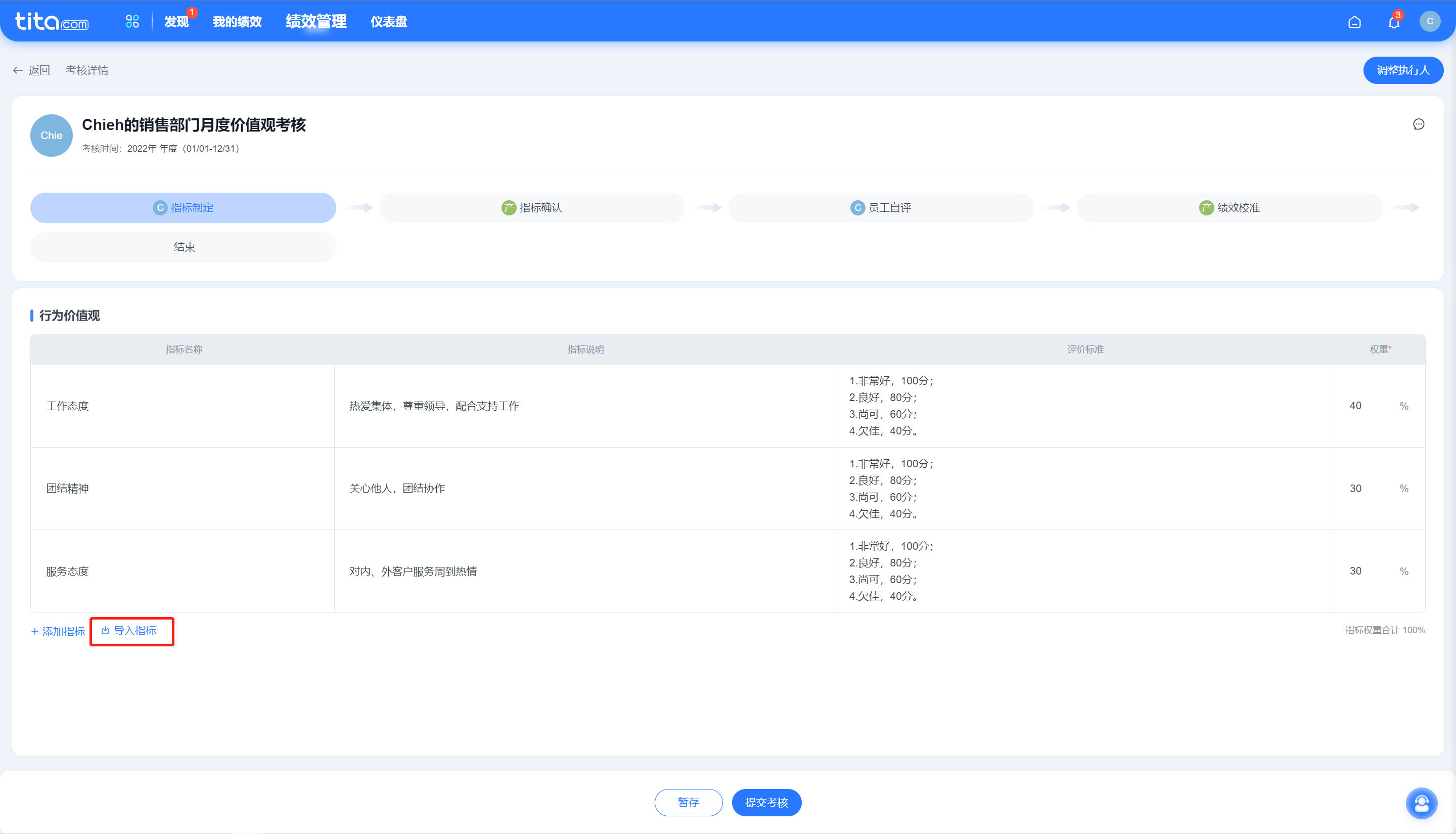Viewport: 1456px width, 834px height.
Task: Click the 团结精神 indicator name
Action: point(68,489)
